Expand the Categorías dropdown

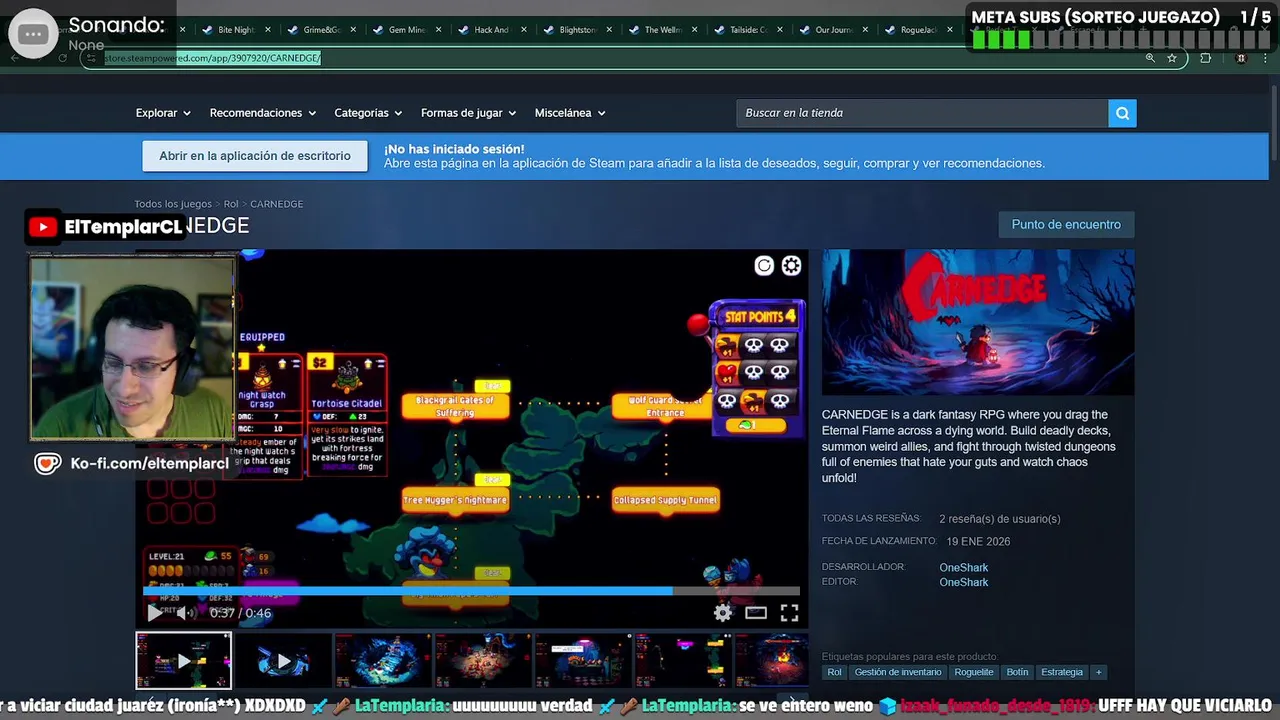(368, 113)
